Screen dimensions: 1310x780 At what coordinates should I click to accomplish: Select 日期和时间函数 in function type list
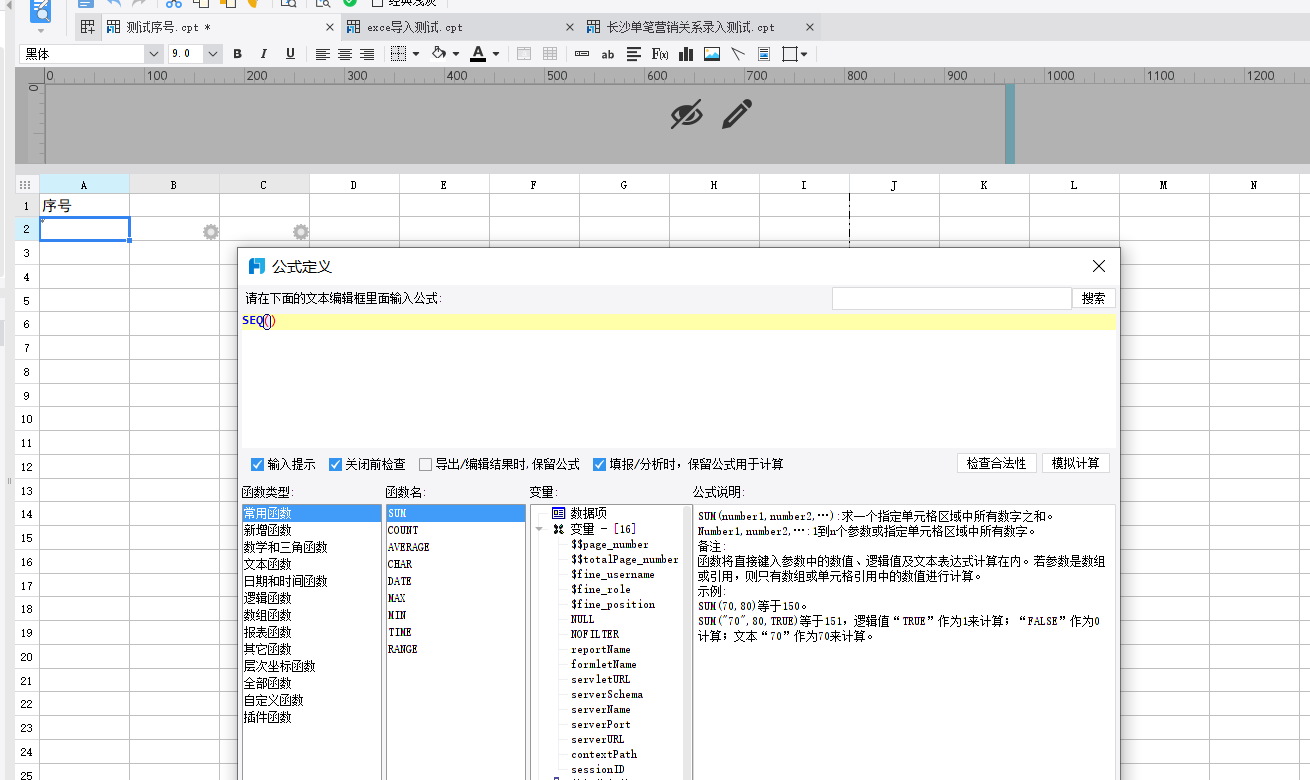point(285,581)
